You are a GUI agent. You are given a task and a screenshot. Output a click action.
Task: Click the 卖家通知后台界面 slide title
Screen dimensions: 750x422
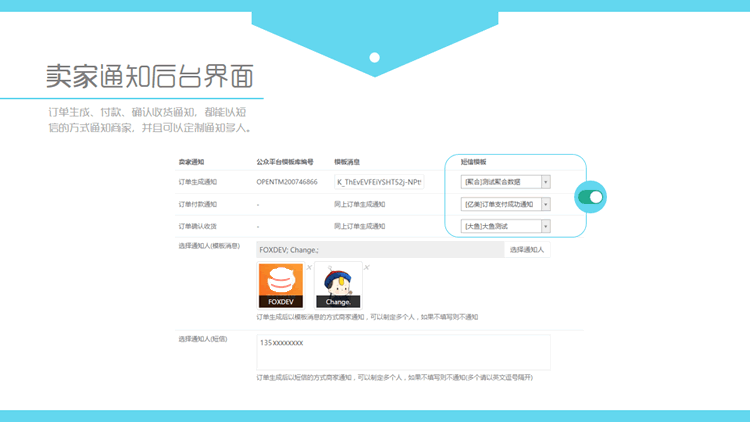tap(150, 77)
